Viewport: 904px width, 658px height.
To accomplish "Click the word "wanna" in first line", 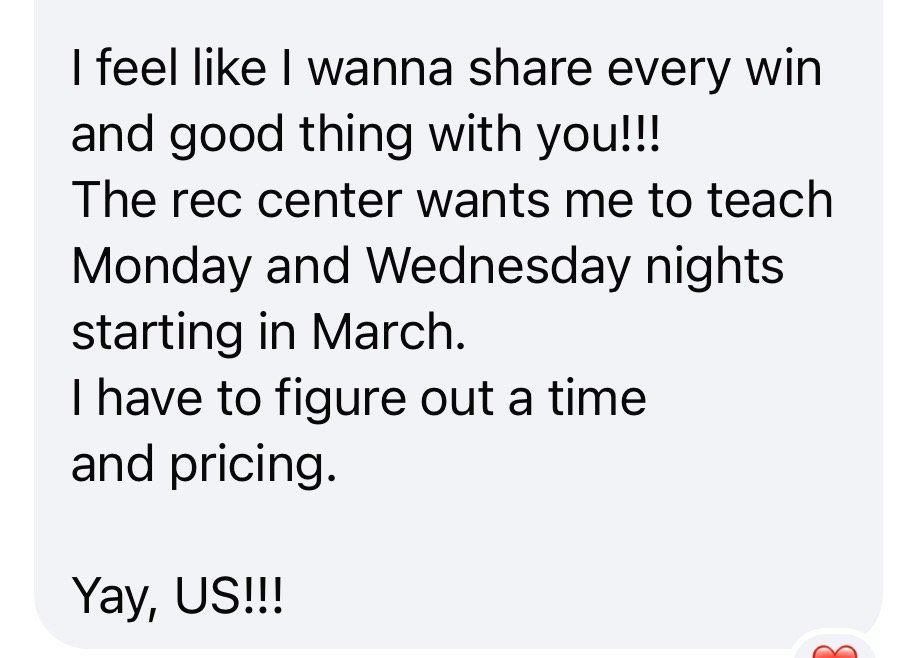I will click(381, 69).
